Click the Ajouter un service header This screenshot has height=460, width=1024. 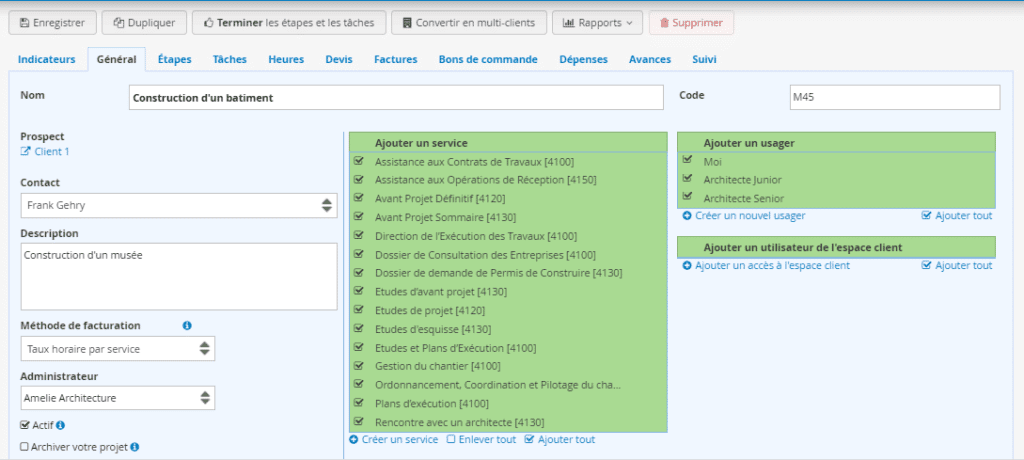(x=508, y=142)
